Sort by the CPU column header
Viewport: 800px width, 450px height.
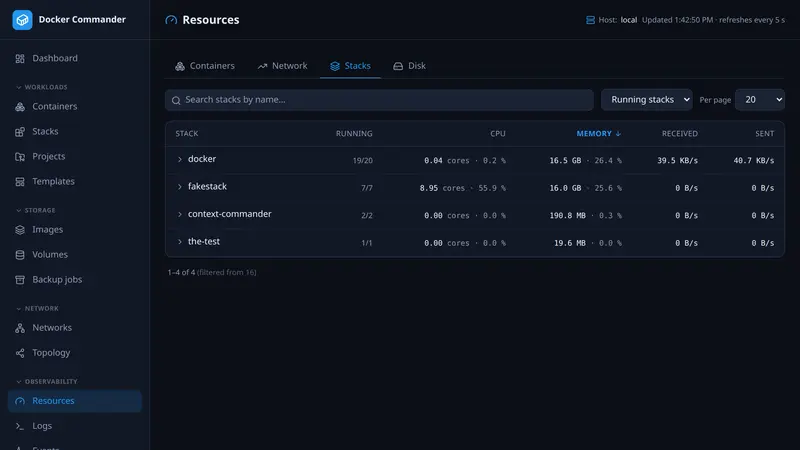[498, 134]
